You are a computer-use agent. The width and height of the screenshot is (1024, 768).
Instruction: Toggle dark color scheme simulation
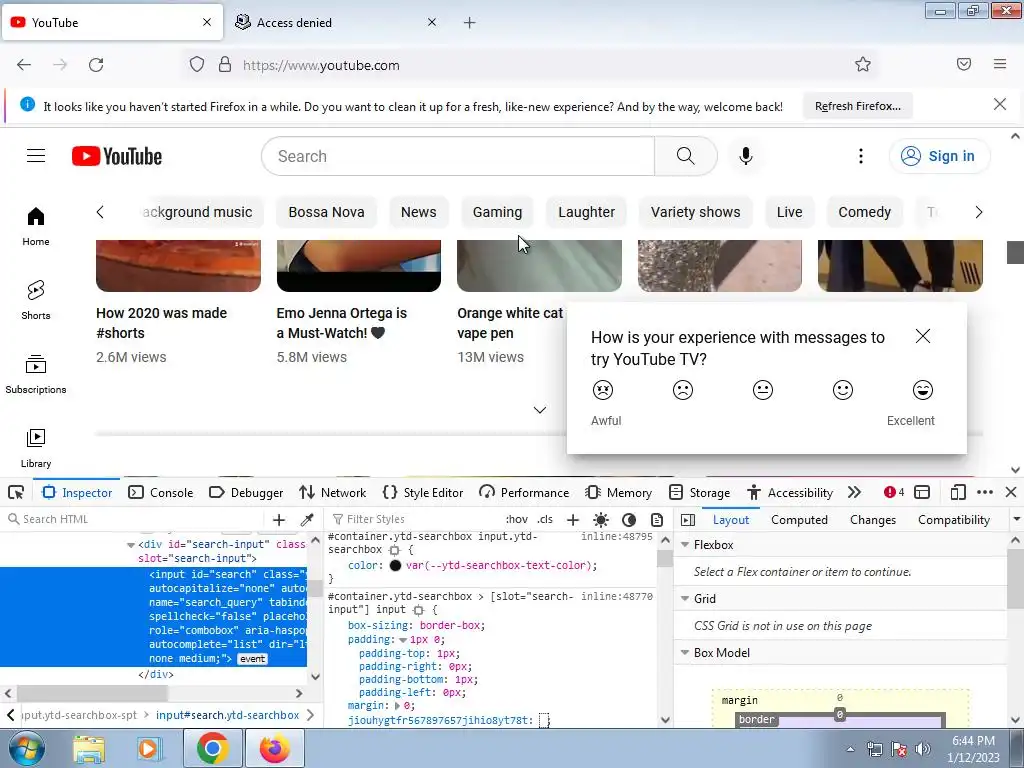[x=629, y=520]
